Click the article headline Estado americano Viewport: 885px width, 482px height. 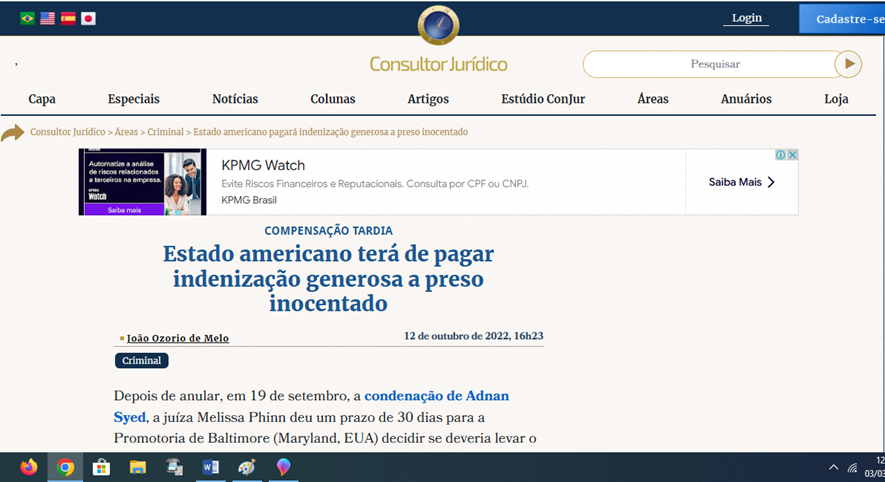coord(328,279)
